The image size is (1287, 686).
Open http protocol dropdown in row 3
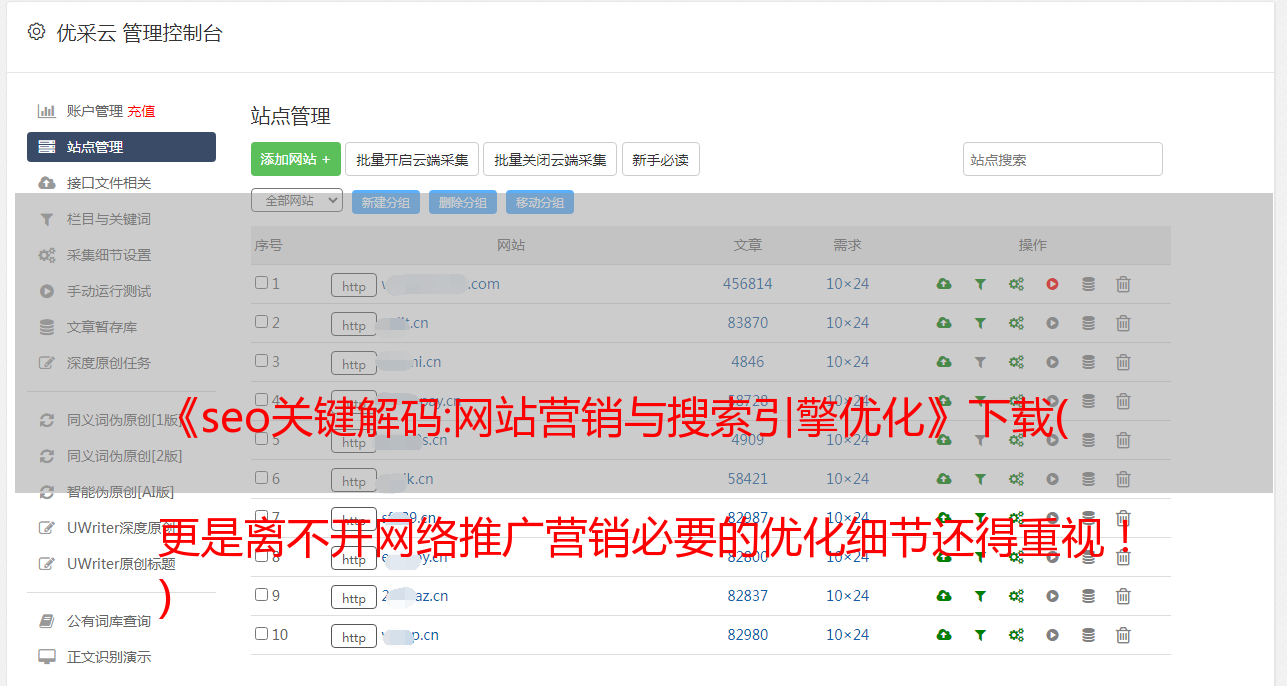tap(354, 364)
